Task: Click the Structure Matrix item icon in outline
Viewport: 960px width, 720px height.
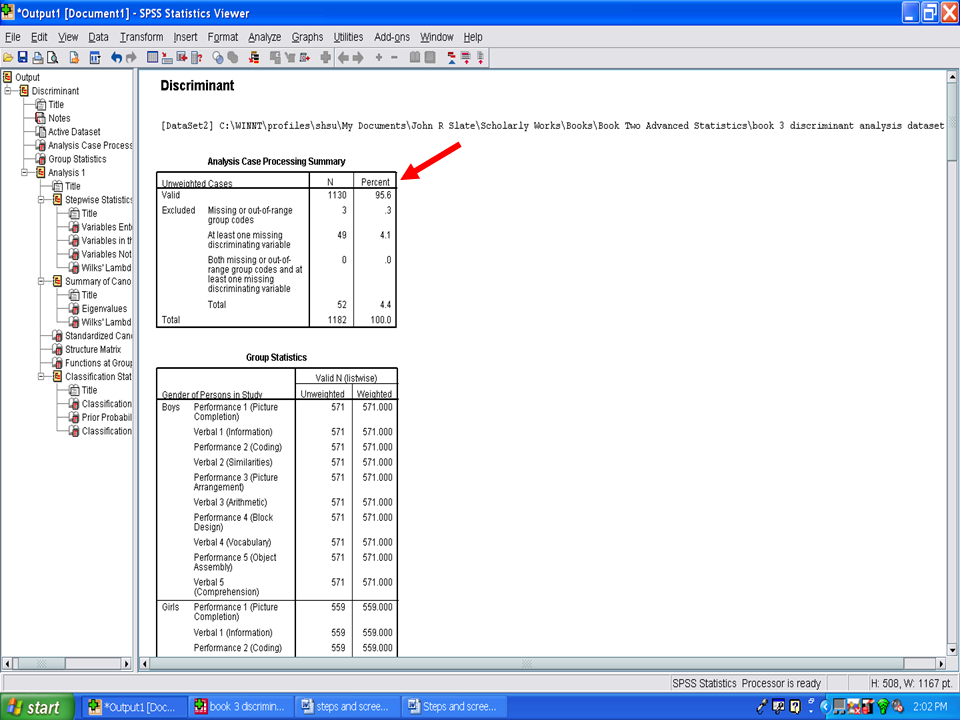Action: (57, 350)
